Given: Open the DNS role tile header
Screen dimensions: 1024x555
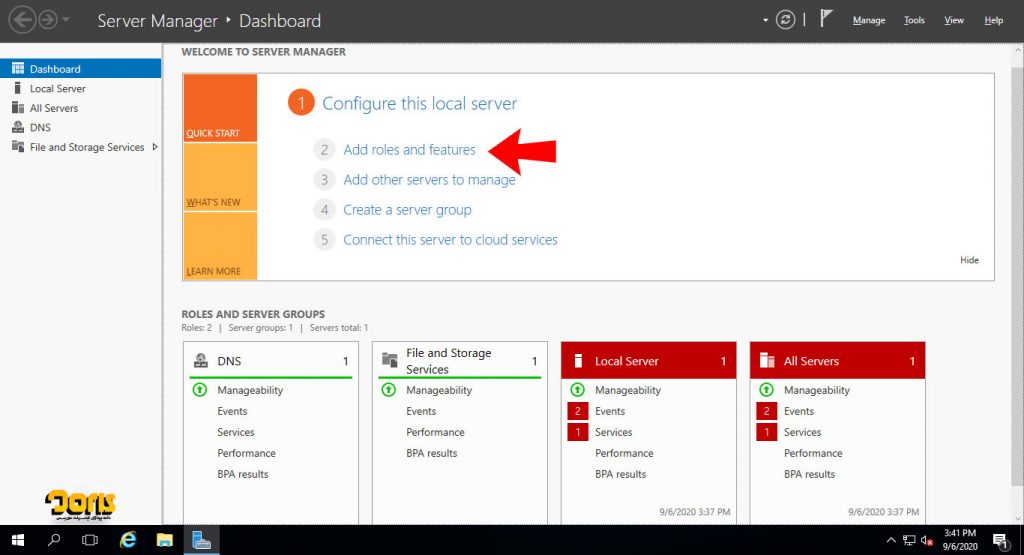Looking at the screenshot, I should tap(271, 361).
